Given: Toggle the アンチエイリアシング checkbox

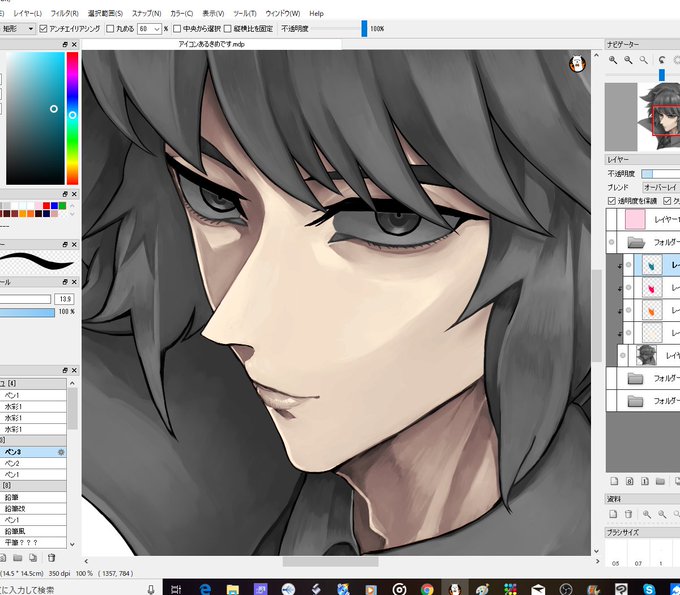Looking at the screenshot, I should [x=43, y=29].
